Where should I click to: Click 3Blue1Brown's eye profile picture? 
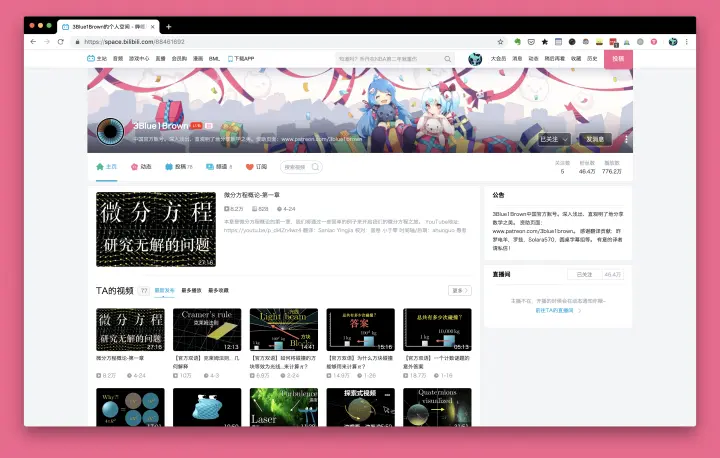point(111,131)
